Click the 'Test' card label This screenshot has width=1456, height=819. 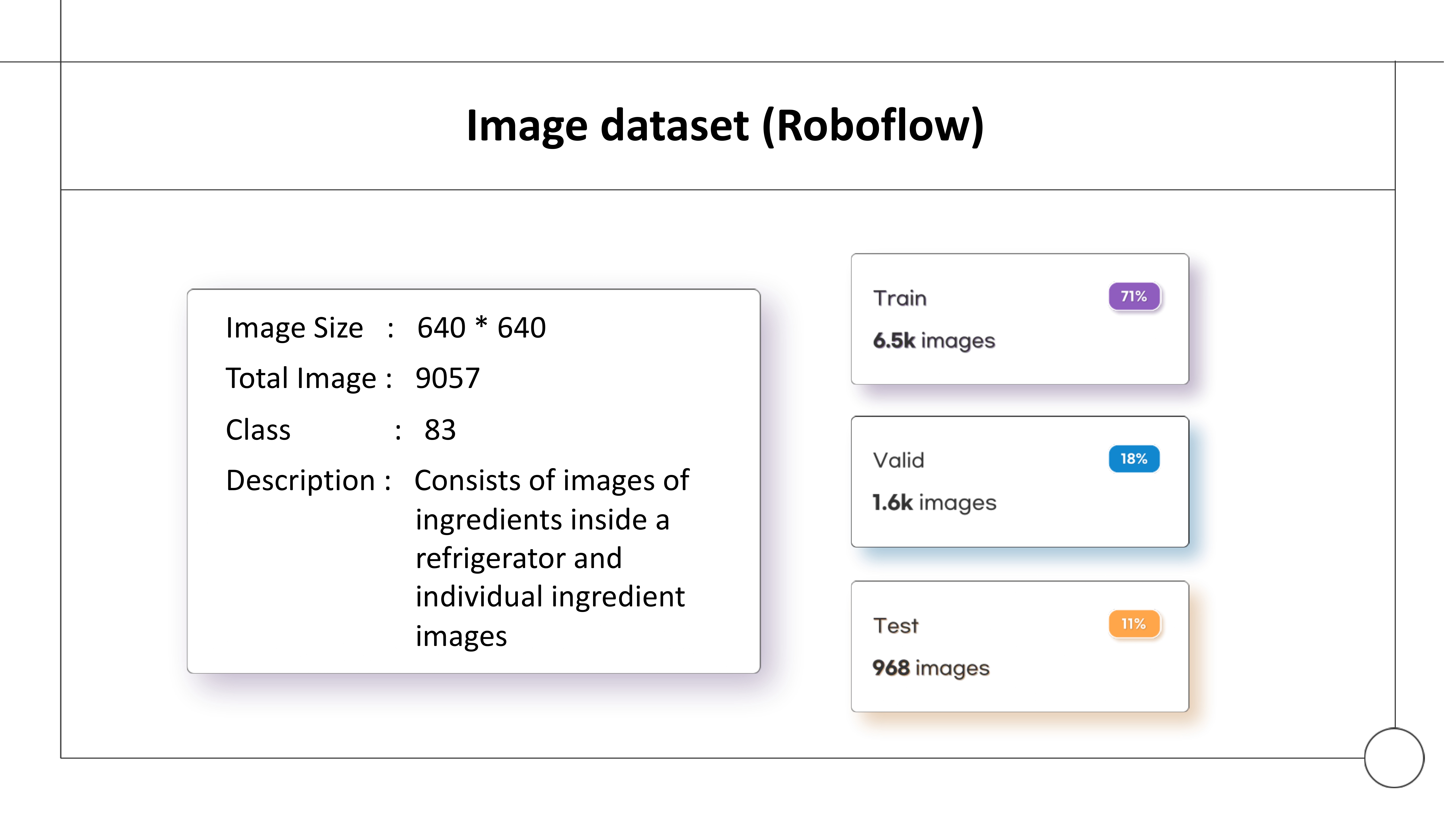point(896,626)
